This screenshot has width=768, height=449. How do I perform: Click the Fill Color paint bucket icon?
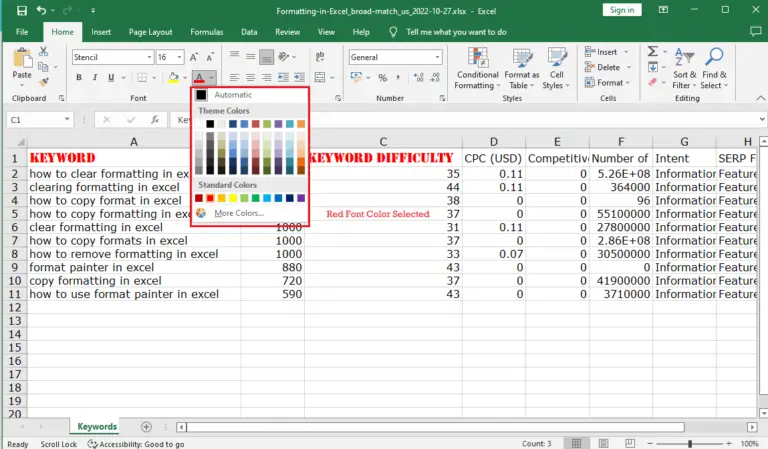pos(173,77)
